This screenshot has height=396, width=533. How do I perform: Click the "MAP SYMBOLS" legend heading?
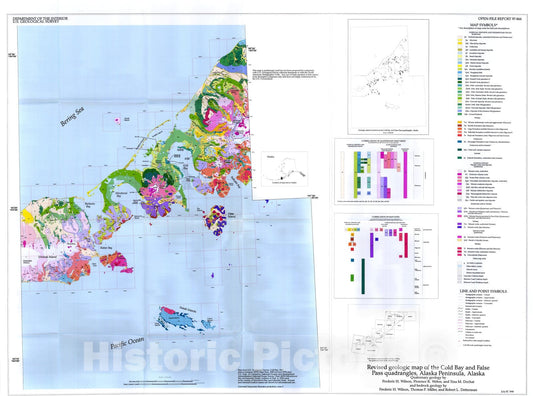pos(484,25)
